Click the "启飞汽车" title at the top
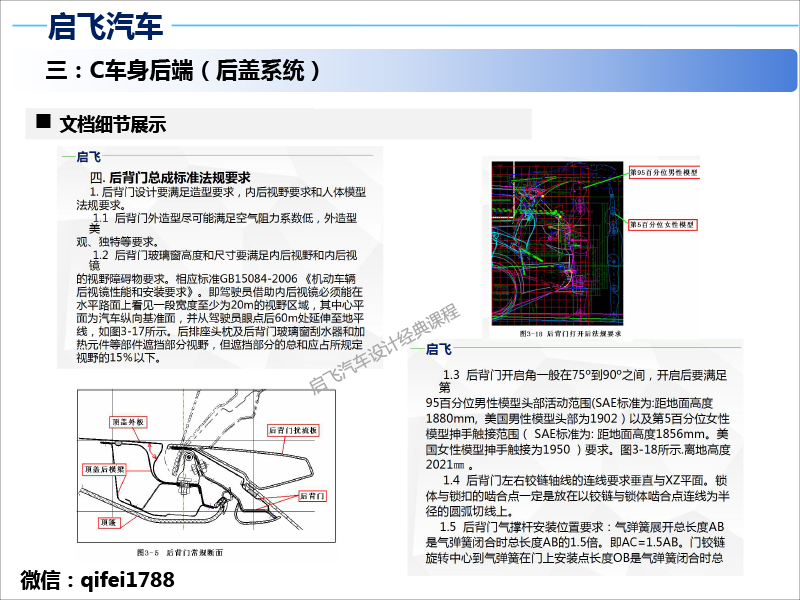The width and height of the screenshot is (800, 600). tap(105, 26)
